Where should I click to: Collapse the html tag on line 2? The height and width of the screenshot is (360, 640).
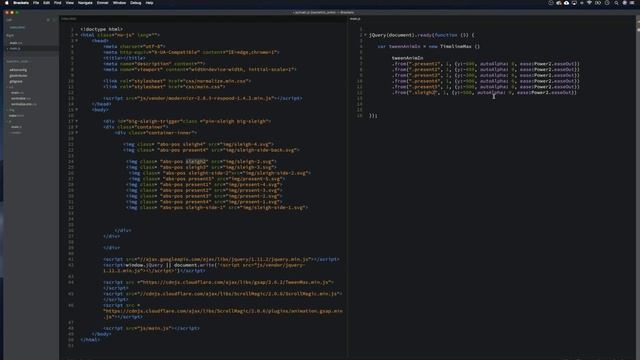click(x=76, y=35)
